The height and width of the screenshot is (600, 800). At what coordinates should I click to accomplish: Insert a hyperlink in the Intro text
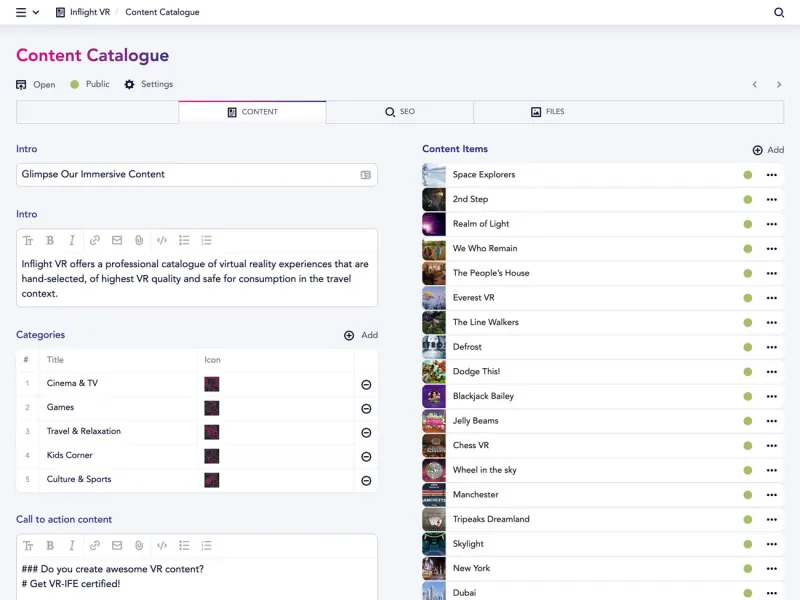click(x=94, y=240)
